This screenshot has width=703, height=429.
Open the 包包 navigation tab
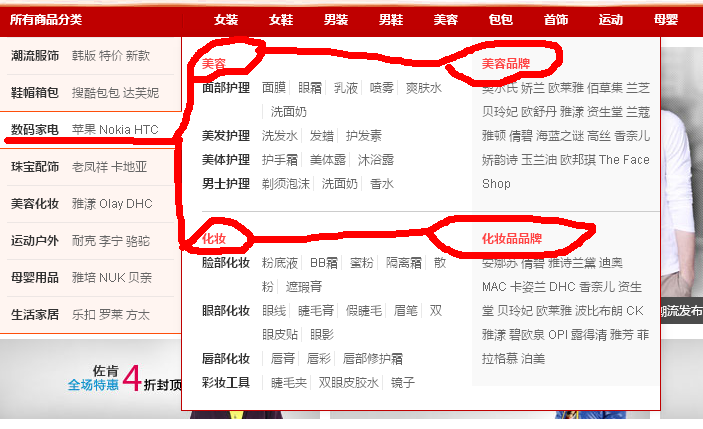click(x=501, y=20)
